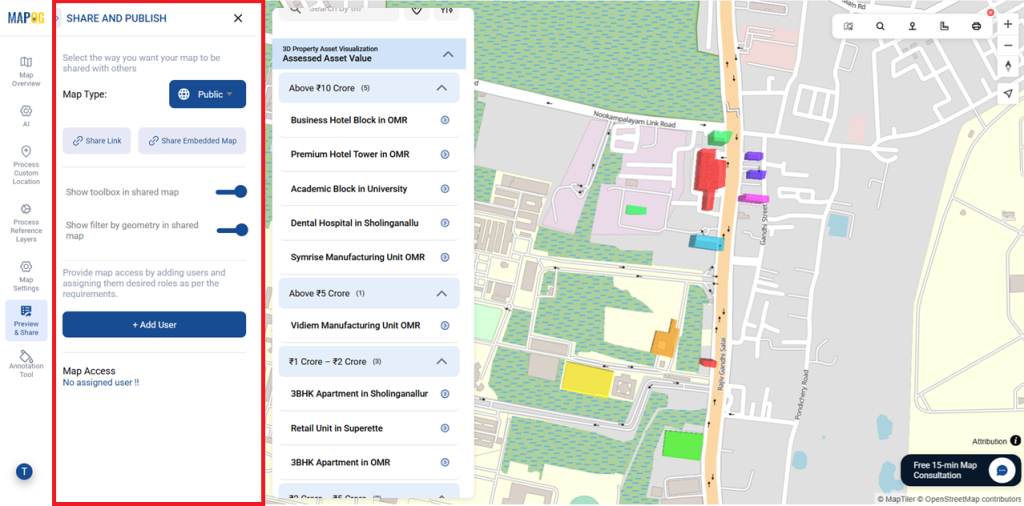Open details arrow for Dental Hospital in Sholinganallu
Viewport: 1024px width, 506px height.
[x=445, y=223]
